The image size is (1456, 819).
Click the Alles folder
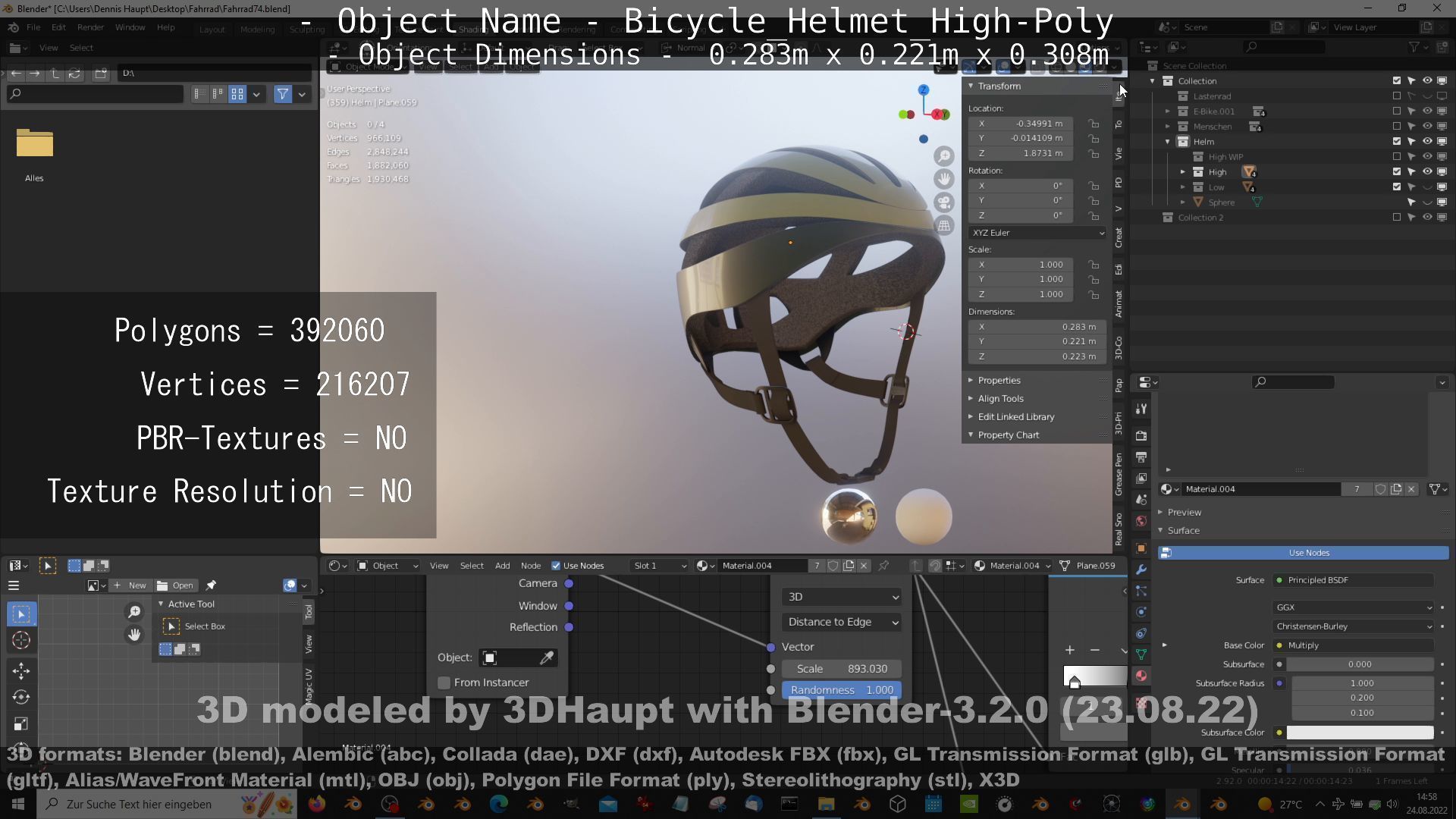coord(34,154)
